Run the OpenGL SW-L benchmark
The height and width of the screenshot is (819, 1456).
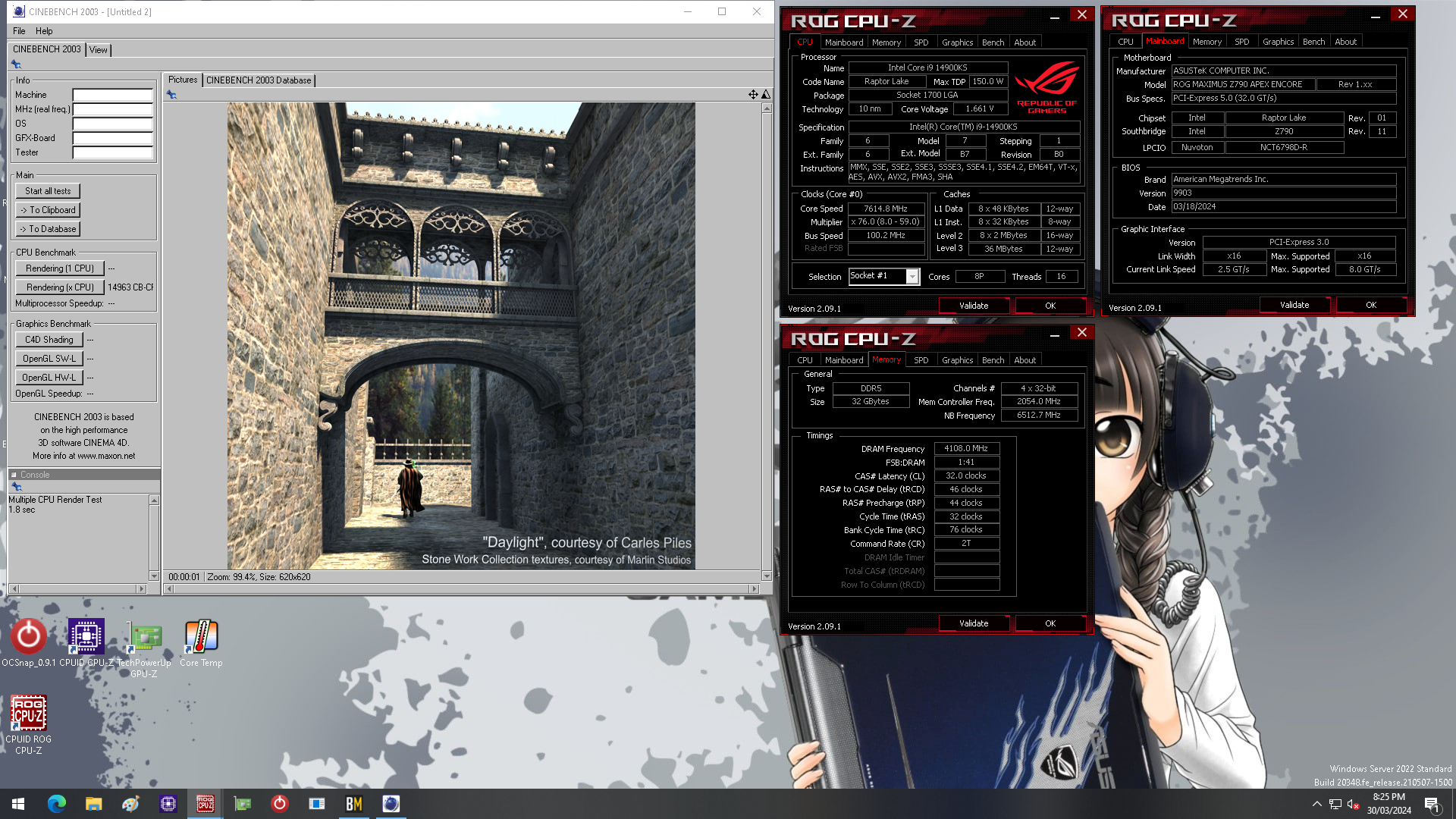coord(49,359)
